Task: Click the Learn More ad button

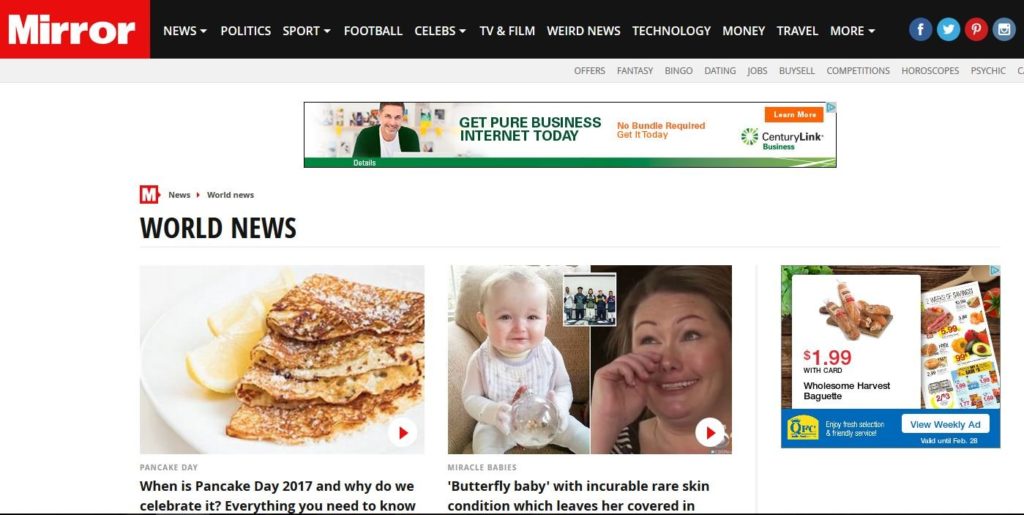Action: (x=794, y=114)
